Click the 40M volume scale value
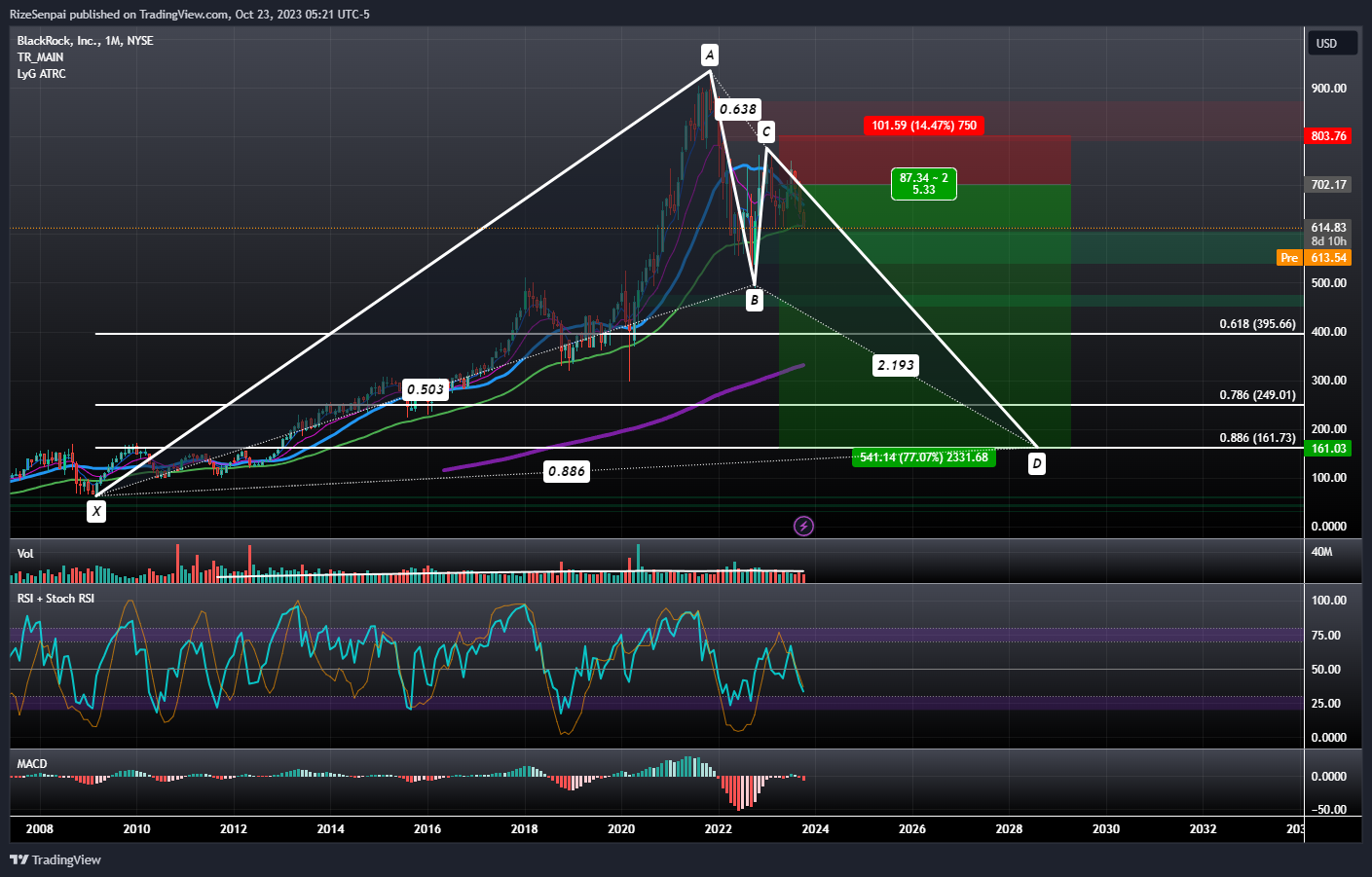Viewport: 1372px width, 877px height. pyautogui.click(x=1322, y=552)
